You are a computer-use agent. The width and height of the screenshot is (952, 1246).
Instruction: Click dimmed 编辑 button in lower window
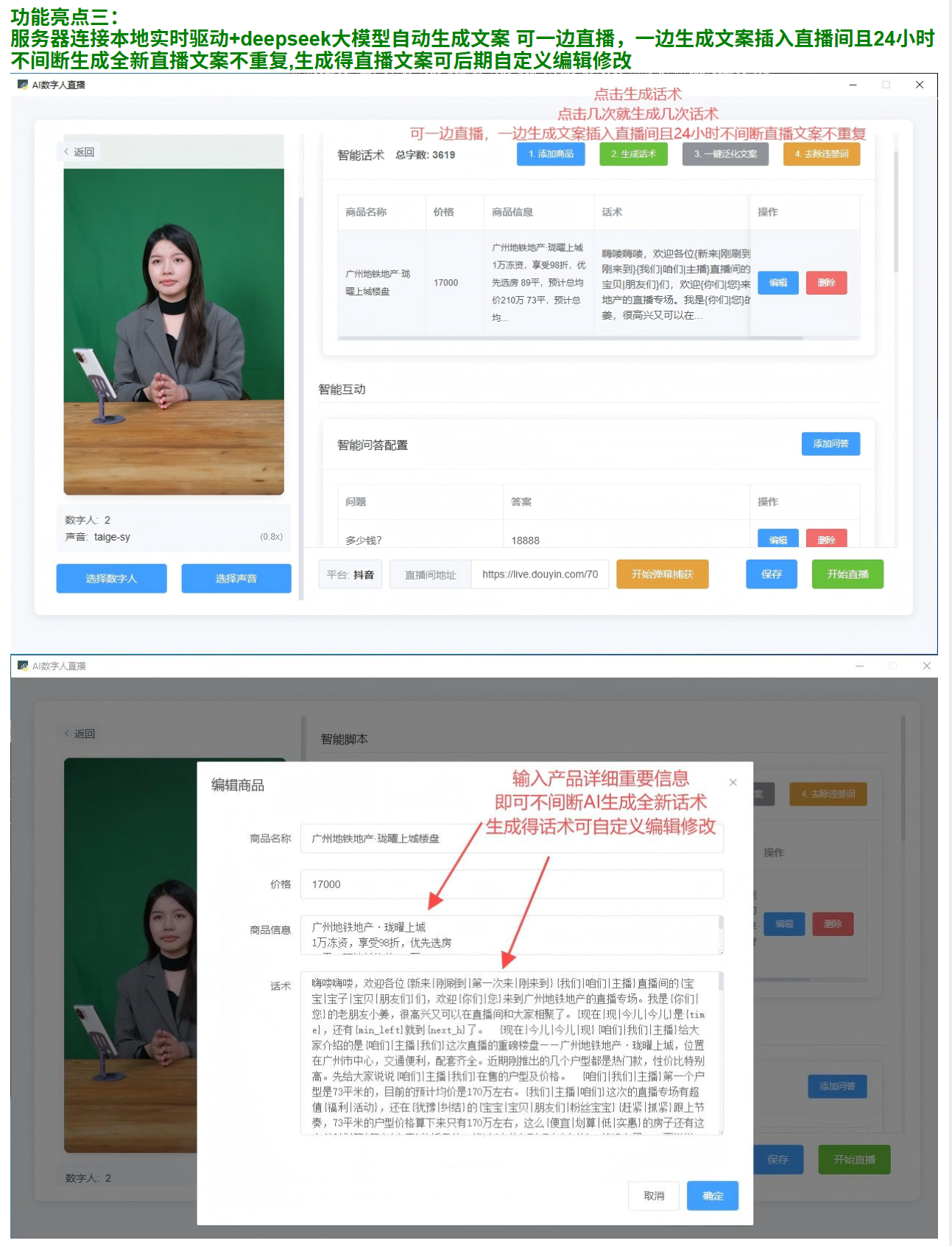[x=784, y=923]
